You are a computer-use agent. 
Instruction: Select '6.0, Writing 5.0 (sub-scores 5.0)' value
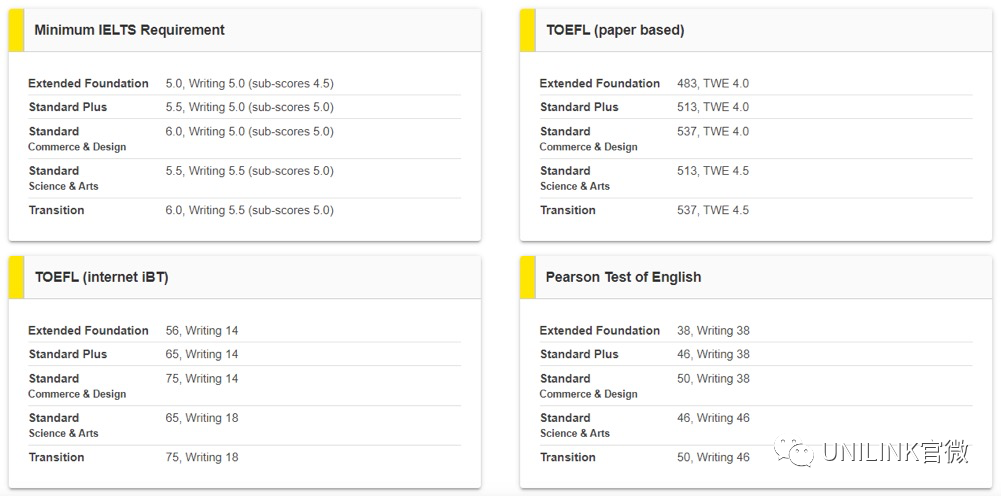point(250,132)
